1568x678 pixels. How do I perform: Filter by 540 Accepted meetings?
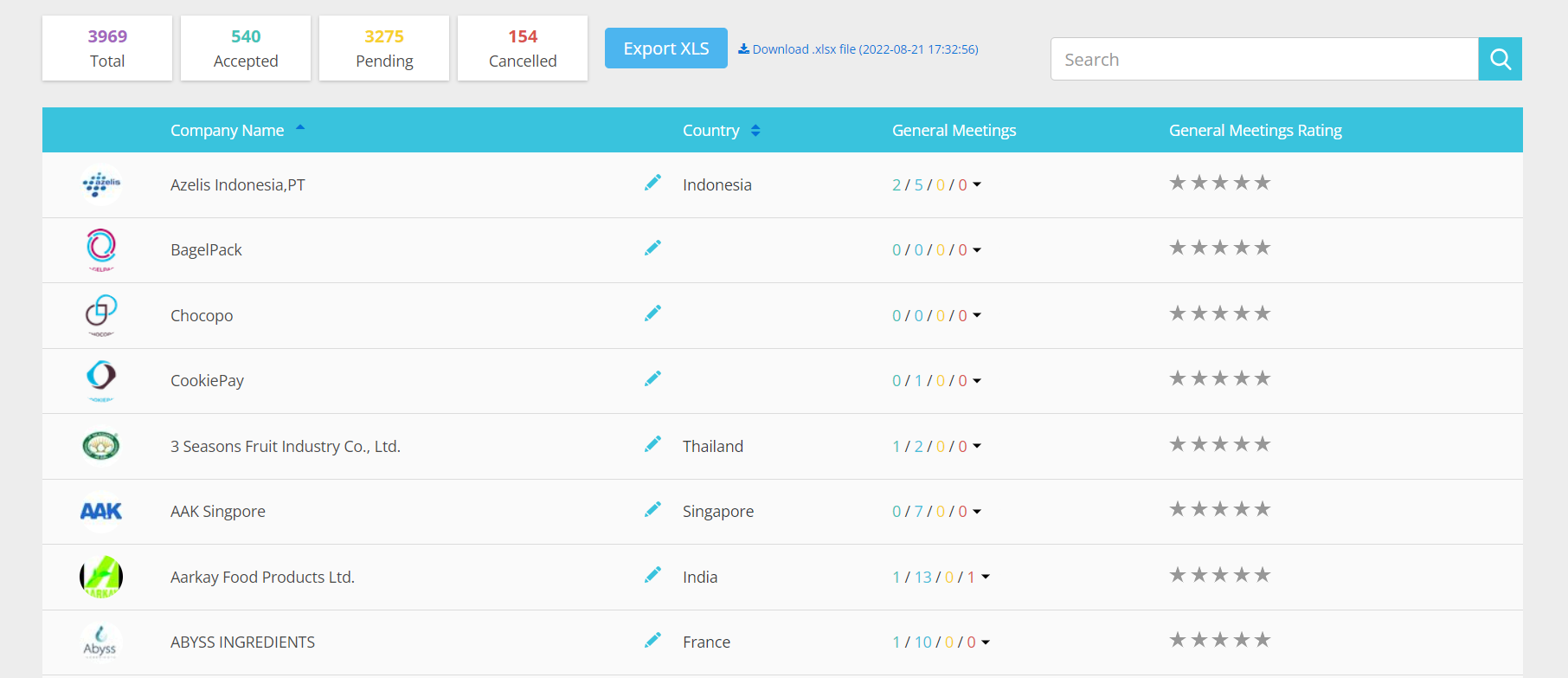pos(246,48)
